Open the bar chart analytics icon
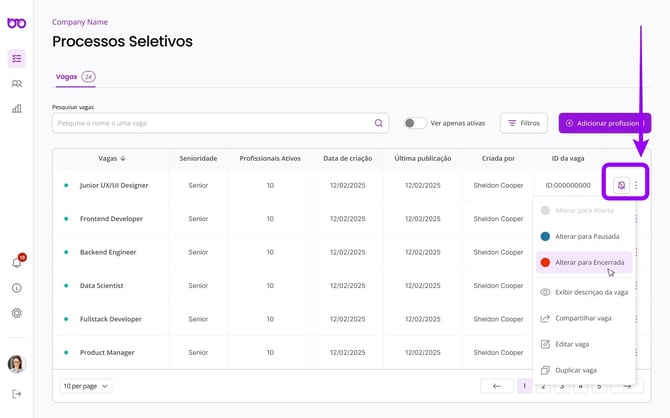 (x=16, y=108)
